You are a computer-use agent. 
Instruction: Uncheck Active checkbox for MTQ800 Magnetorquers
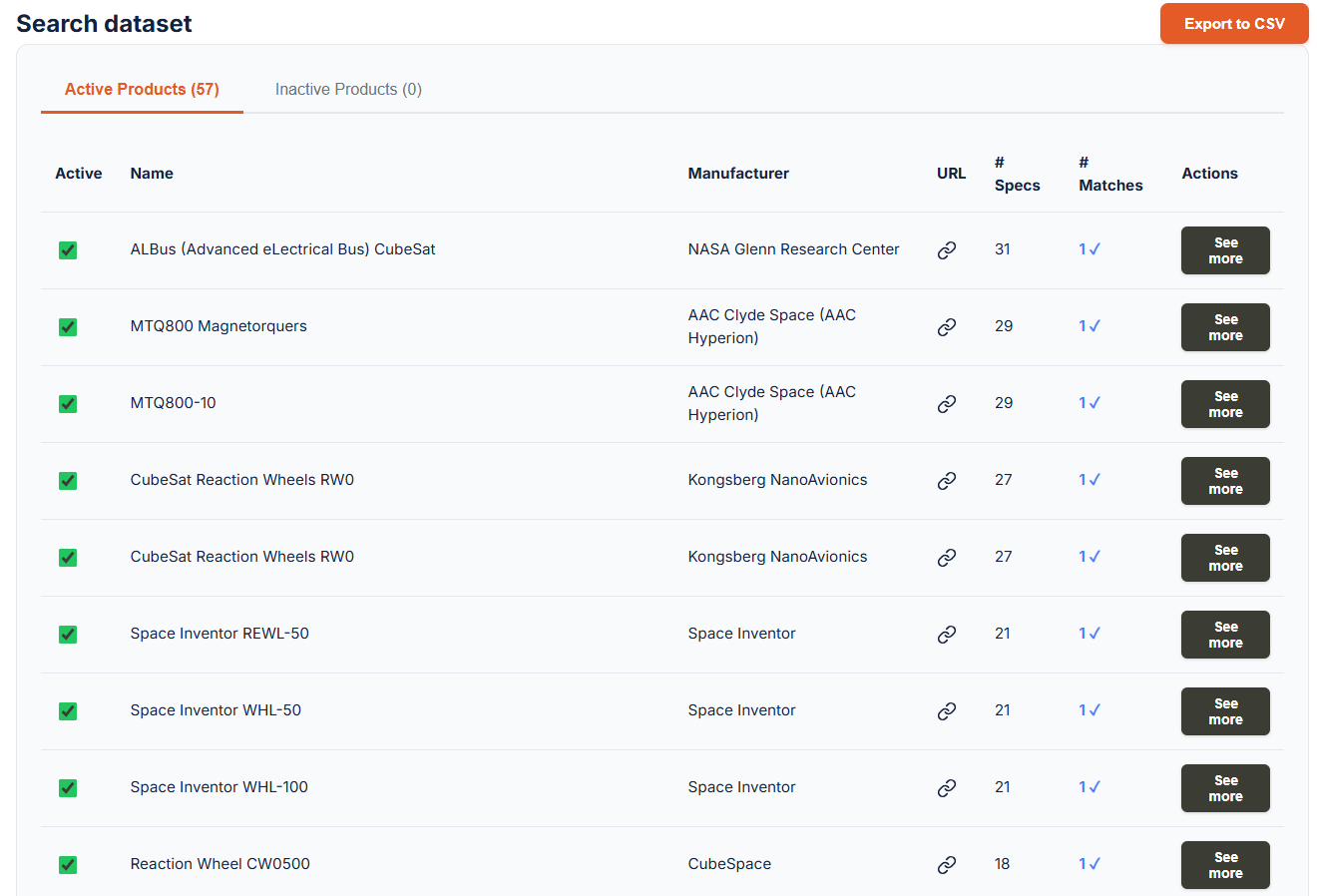tap(68, 327)
